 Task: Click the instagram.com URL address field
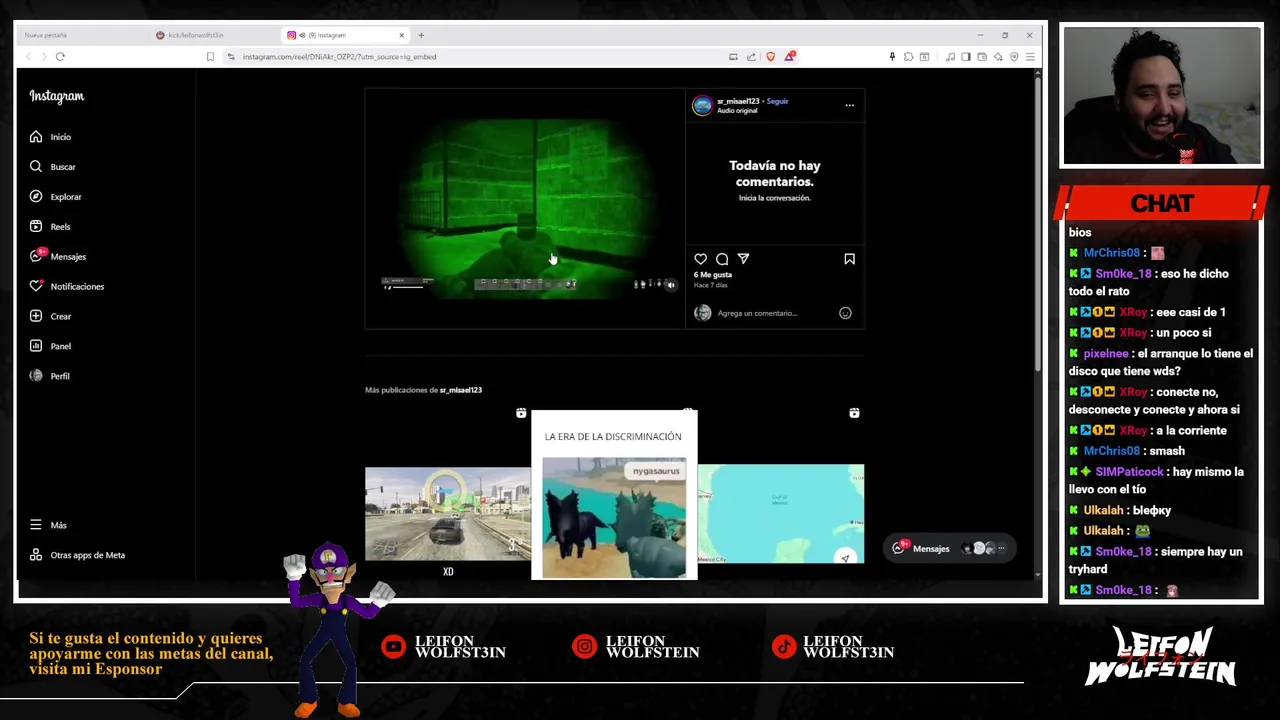coord(339,57)
